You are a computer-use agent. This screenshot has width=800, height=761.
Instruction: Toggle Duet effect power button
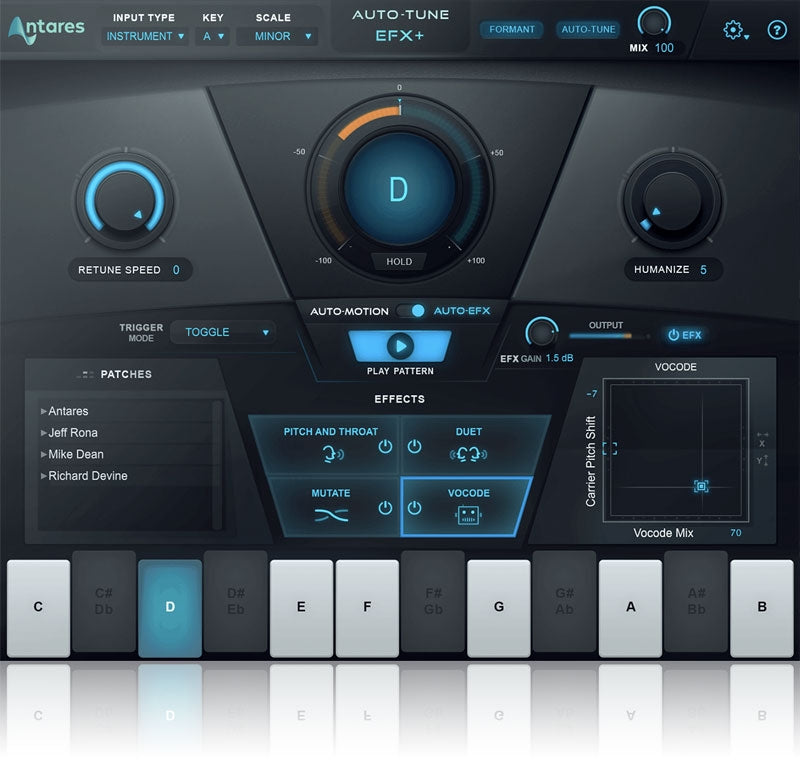click(x=414, y=446)
